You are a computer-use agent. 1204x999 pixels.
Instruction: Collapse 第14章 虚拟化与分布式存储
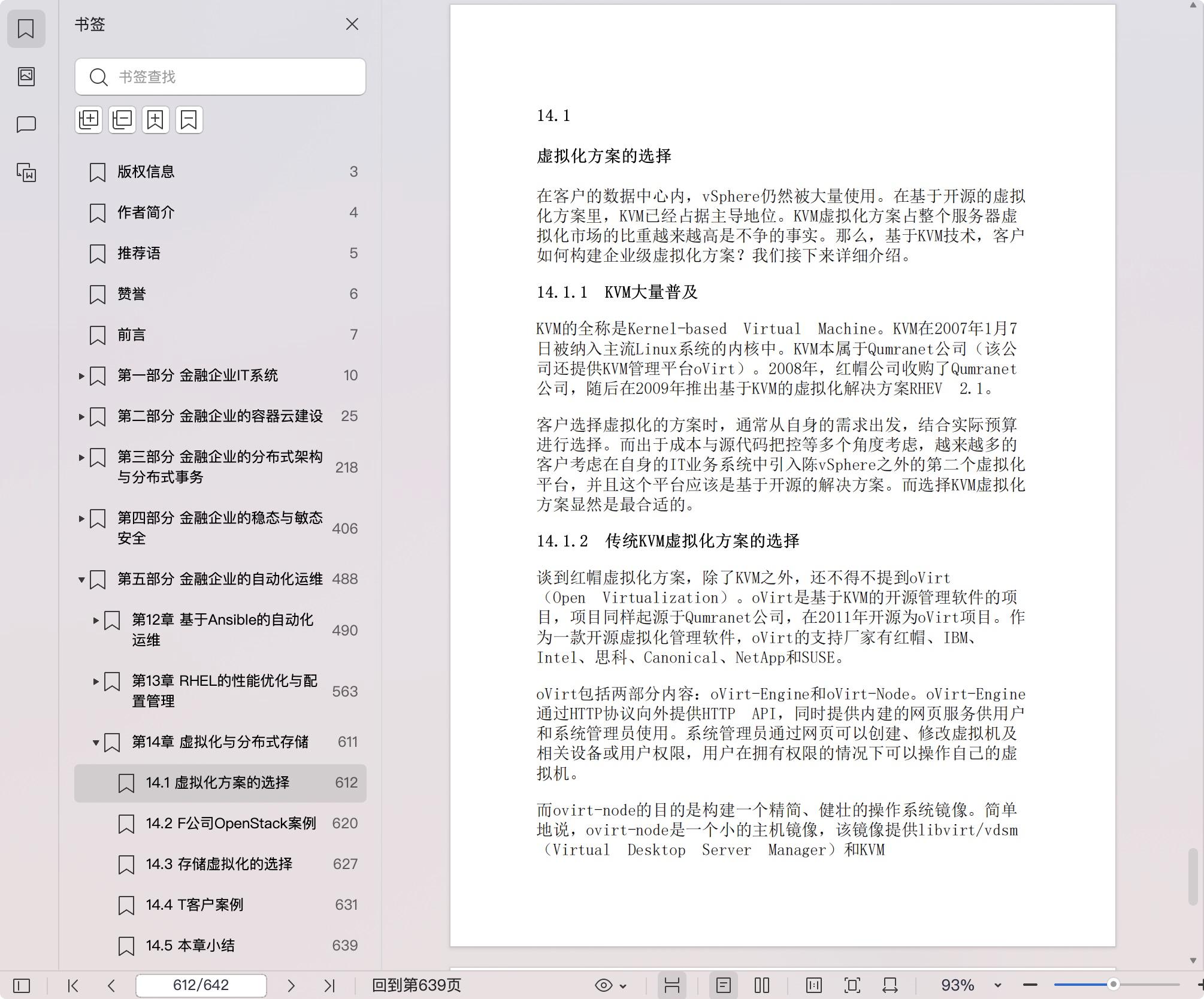[x=96, y=743]
